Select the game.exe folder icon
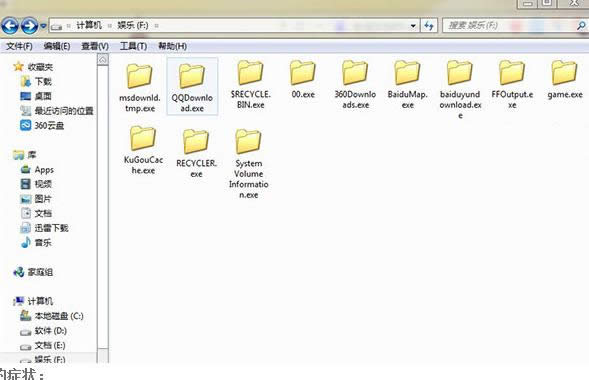The width and height of the screenshot is (589, 380). [x=565, y=73]
